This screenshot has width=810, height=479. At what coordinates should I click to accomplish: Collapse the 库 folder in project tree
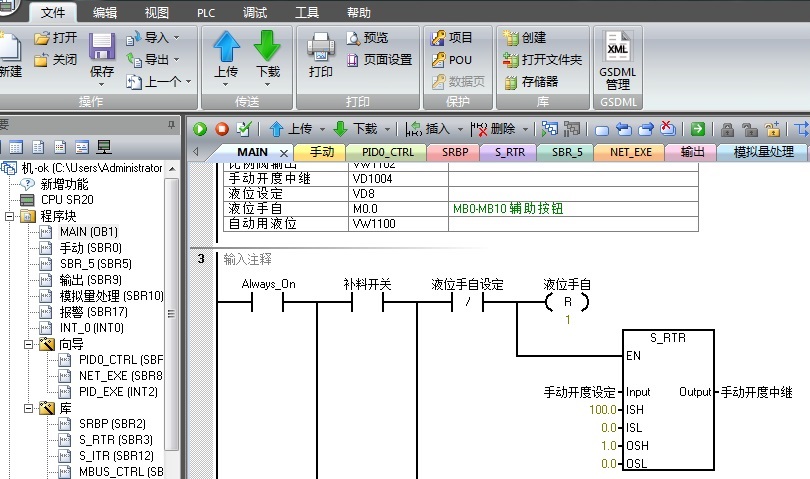tap(29, 408)
